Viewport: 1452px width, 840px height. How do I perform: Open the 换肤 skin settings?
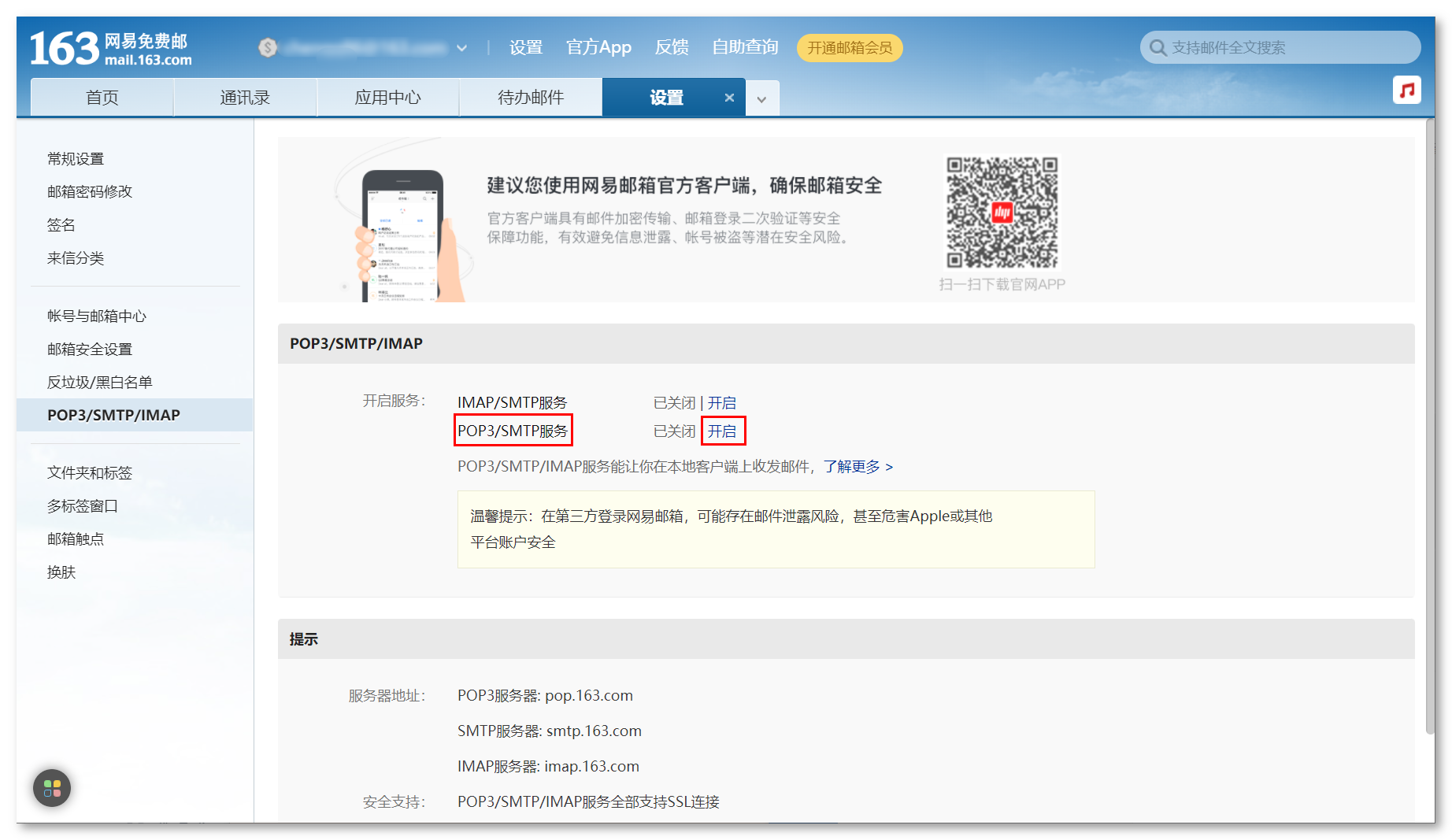[x=61, y=572]
